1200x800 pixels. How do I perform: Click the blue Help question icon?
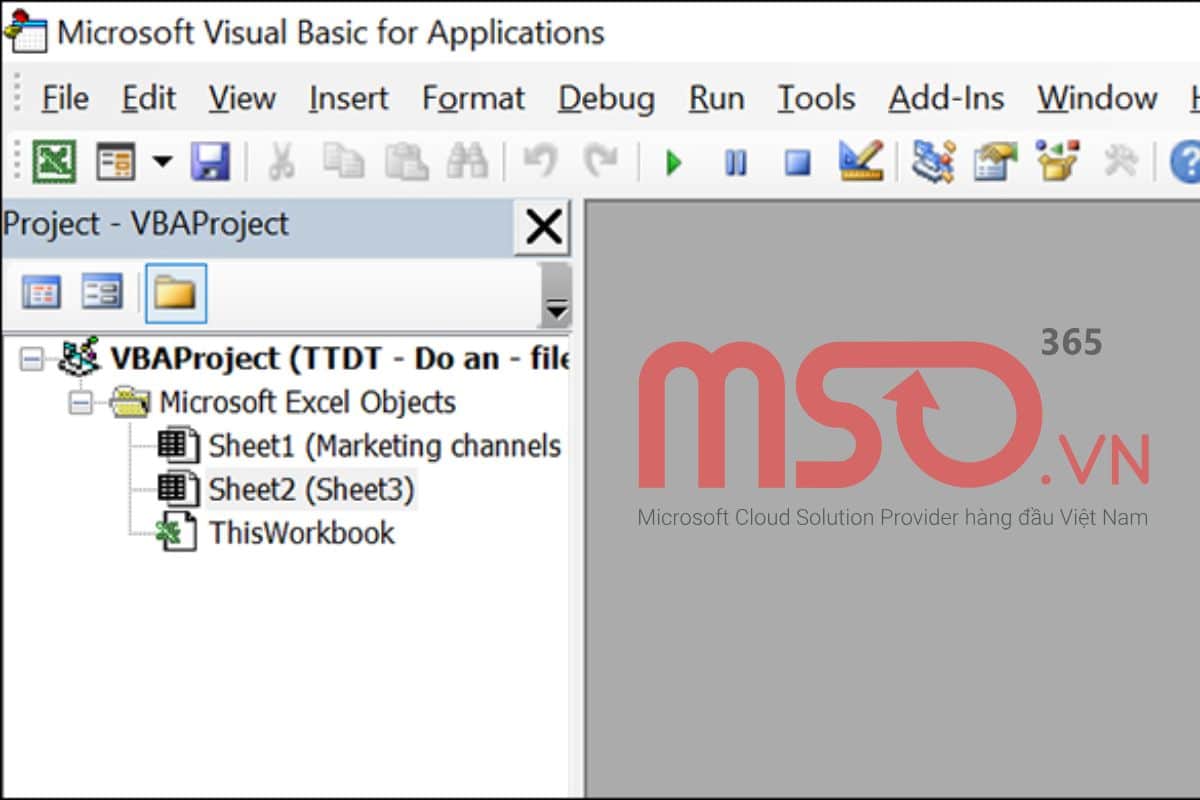[x=1186, y=161]
